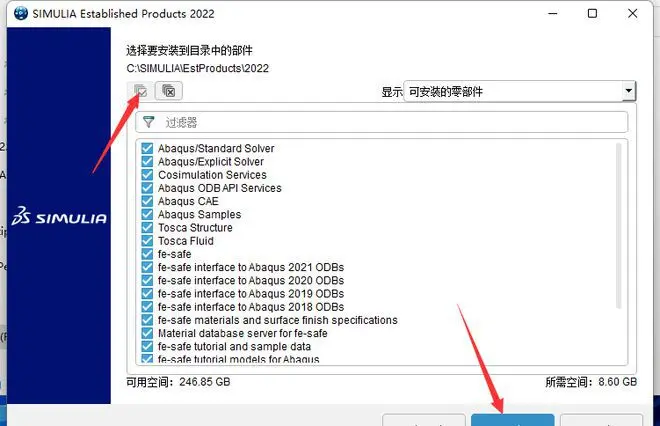The width and height of the screenshot is (660, 426).
Task: Click into the 过滤器 filter field
Action: click(x=382, y=122)
